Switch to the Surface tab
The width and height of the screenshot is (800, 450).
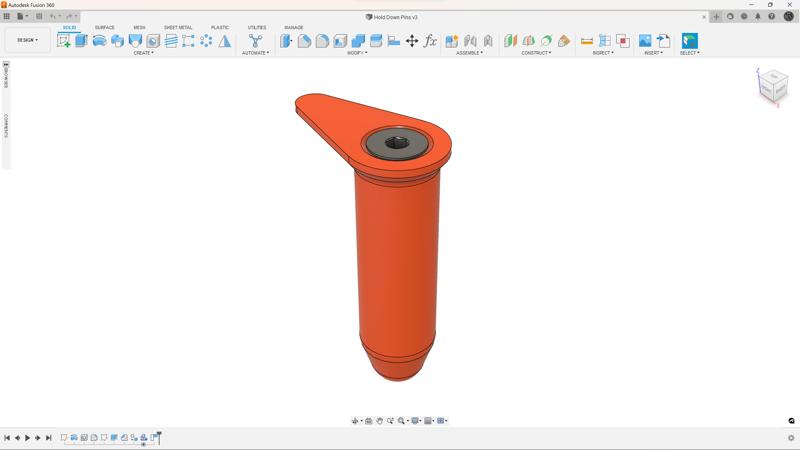tap(105, 28)
